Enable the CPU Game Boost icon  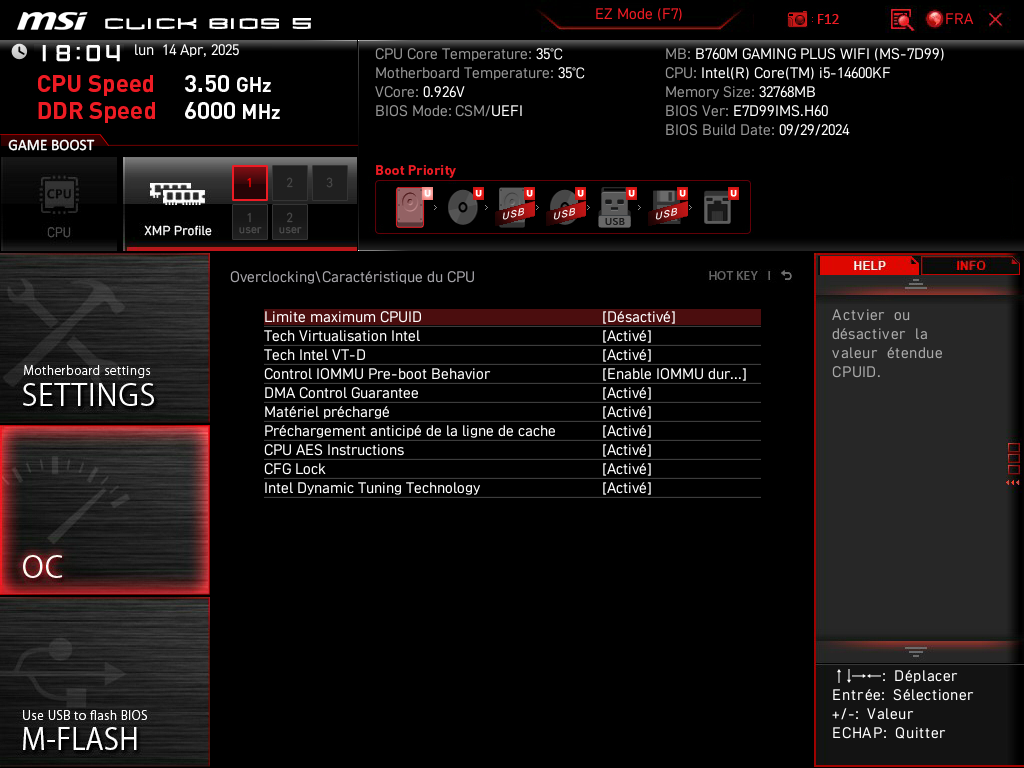tap(59, 195)
